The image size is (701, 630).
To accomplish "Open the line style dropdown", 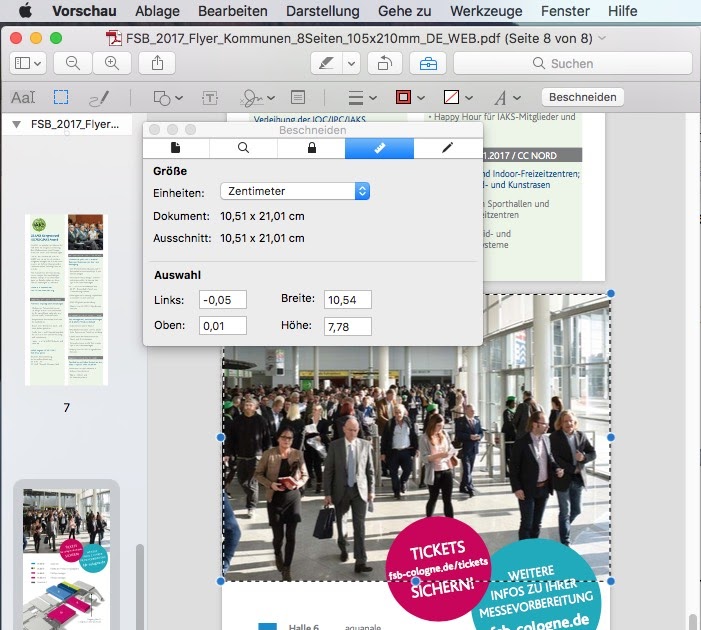I will [362, 97].
